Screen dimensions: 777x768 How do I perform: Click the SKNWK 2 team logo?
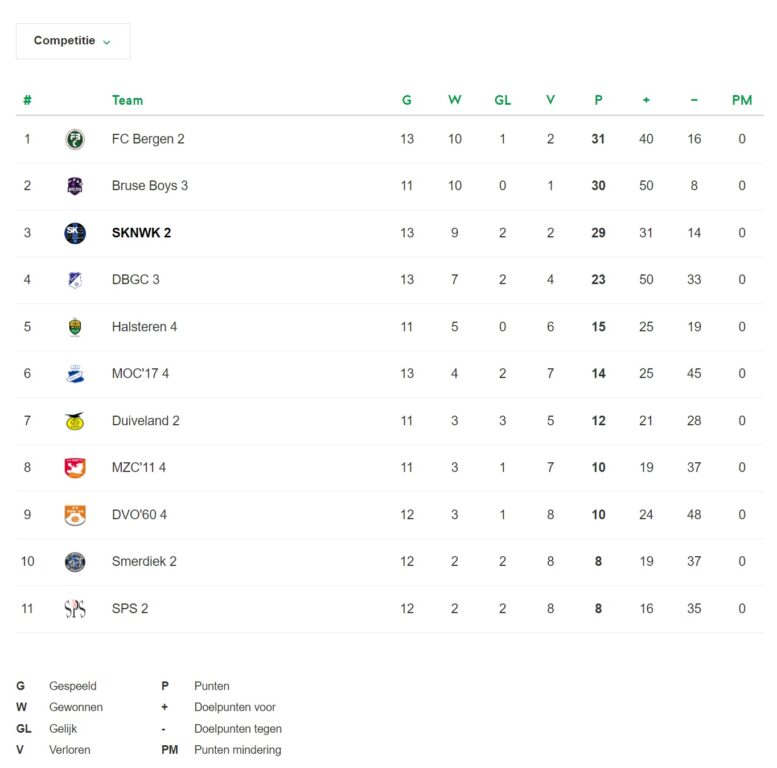75,233
